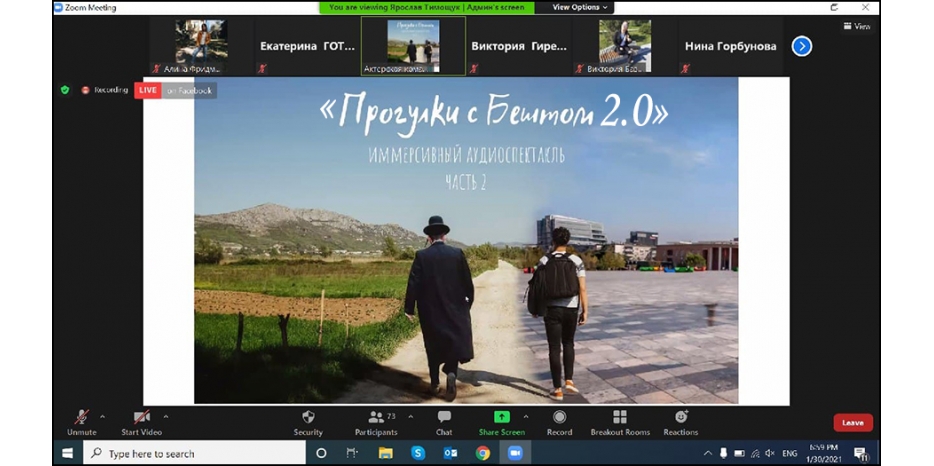Start Video with the camera button
The height and width of the screenshot is (466, 934).
point(142,423)
